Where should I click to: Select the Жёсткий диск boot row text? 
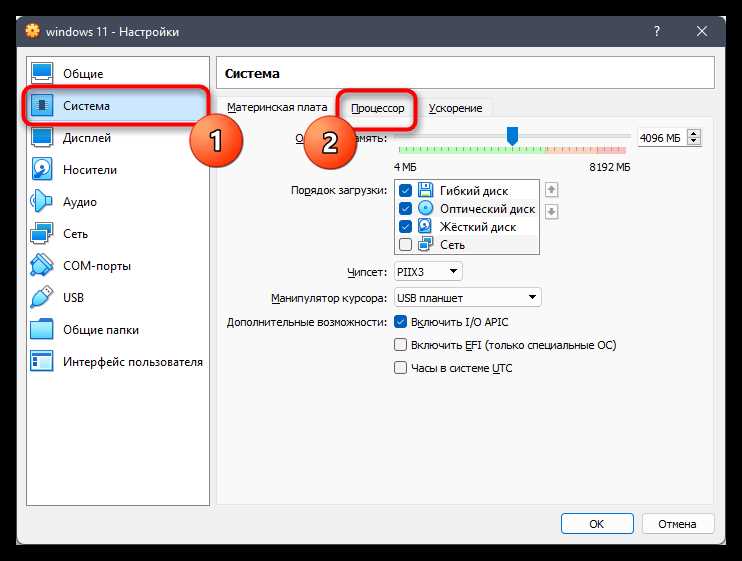[x=478, y=227]
